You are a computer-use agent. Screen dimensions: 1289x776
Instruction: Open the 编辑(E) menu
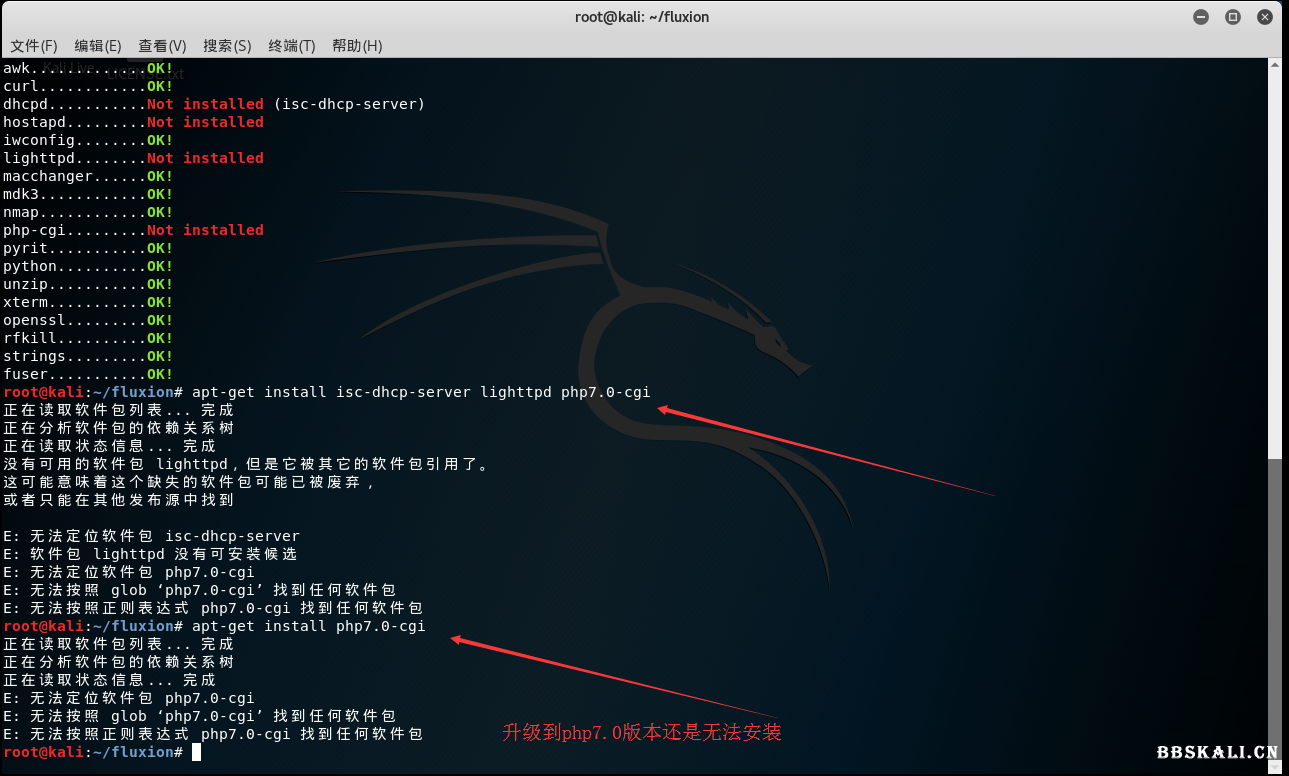97,45
